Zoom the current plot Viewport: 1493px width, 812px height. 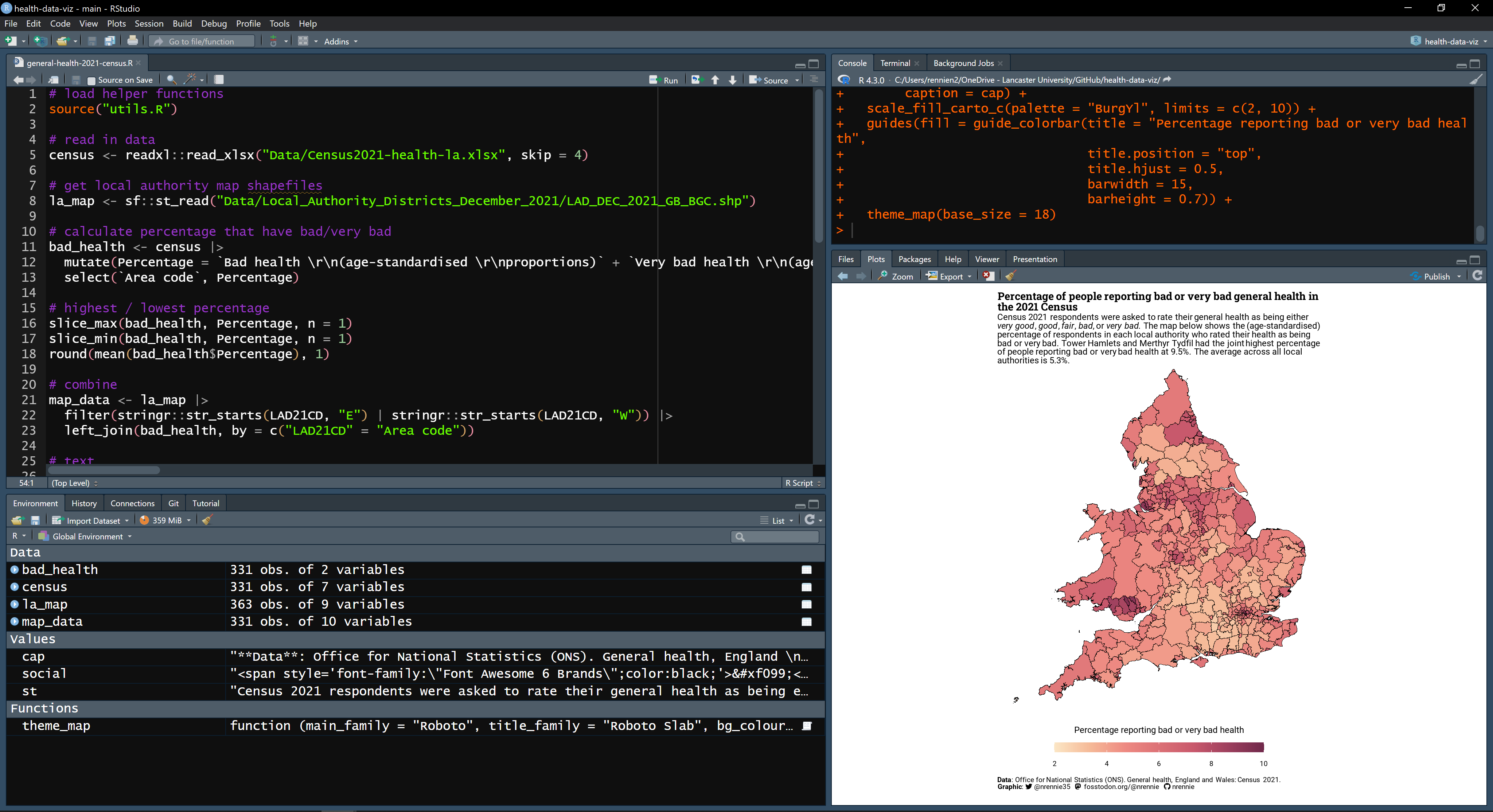click(x=895, y=276)
